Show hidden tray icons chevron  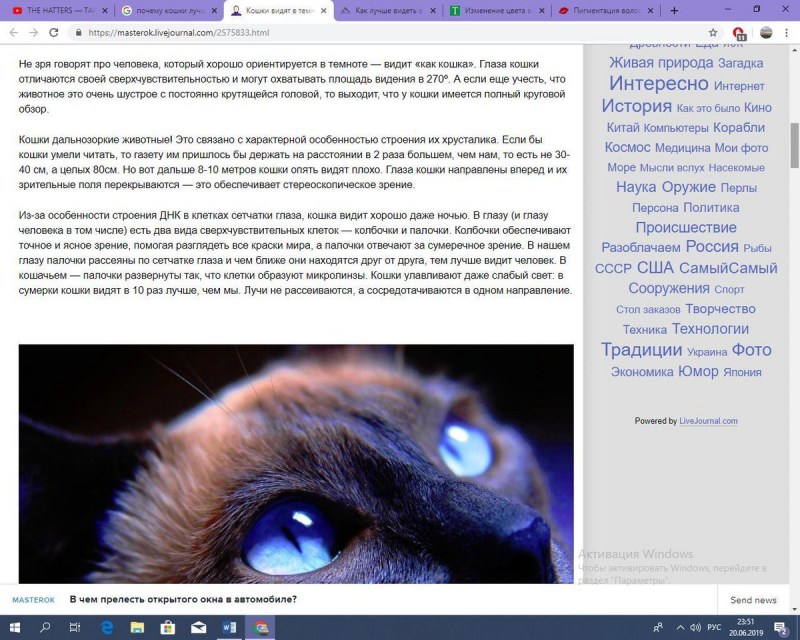(680, 627)
